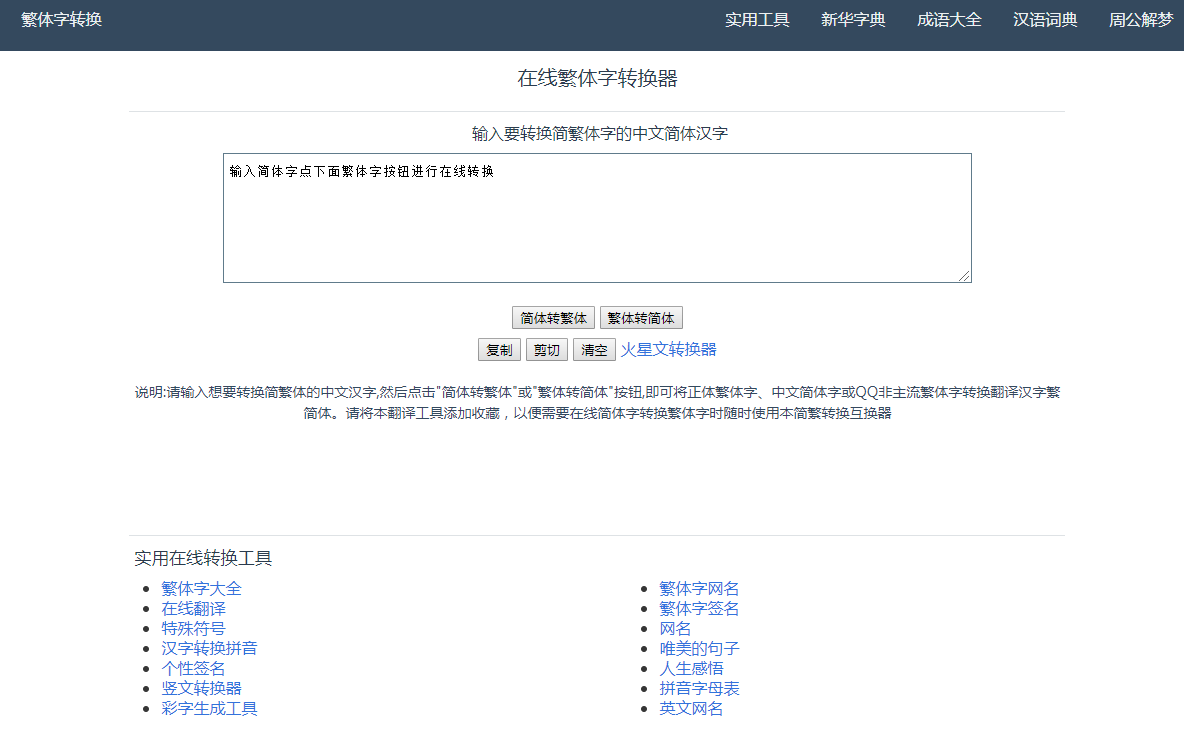Open the 汉字转换拼音 tool link

point(209,649)
